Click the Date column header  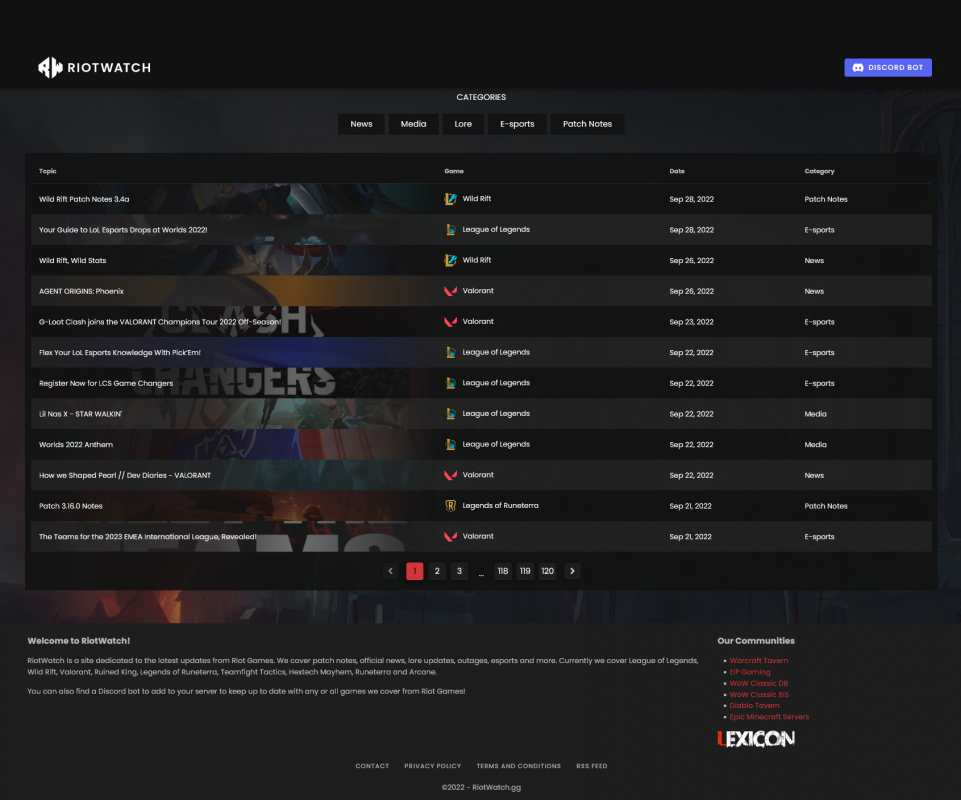pos(677,171)
